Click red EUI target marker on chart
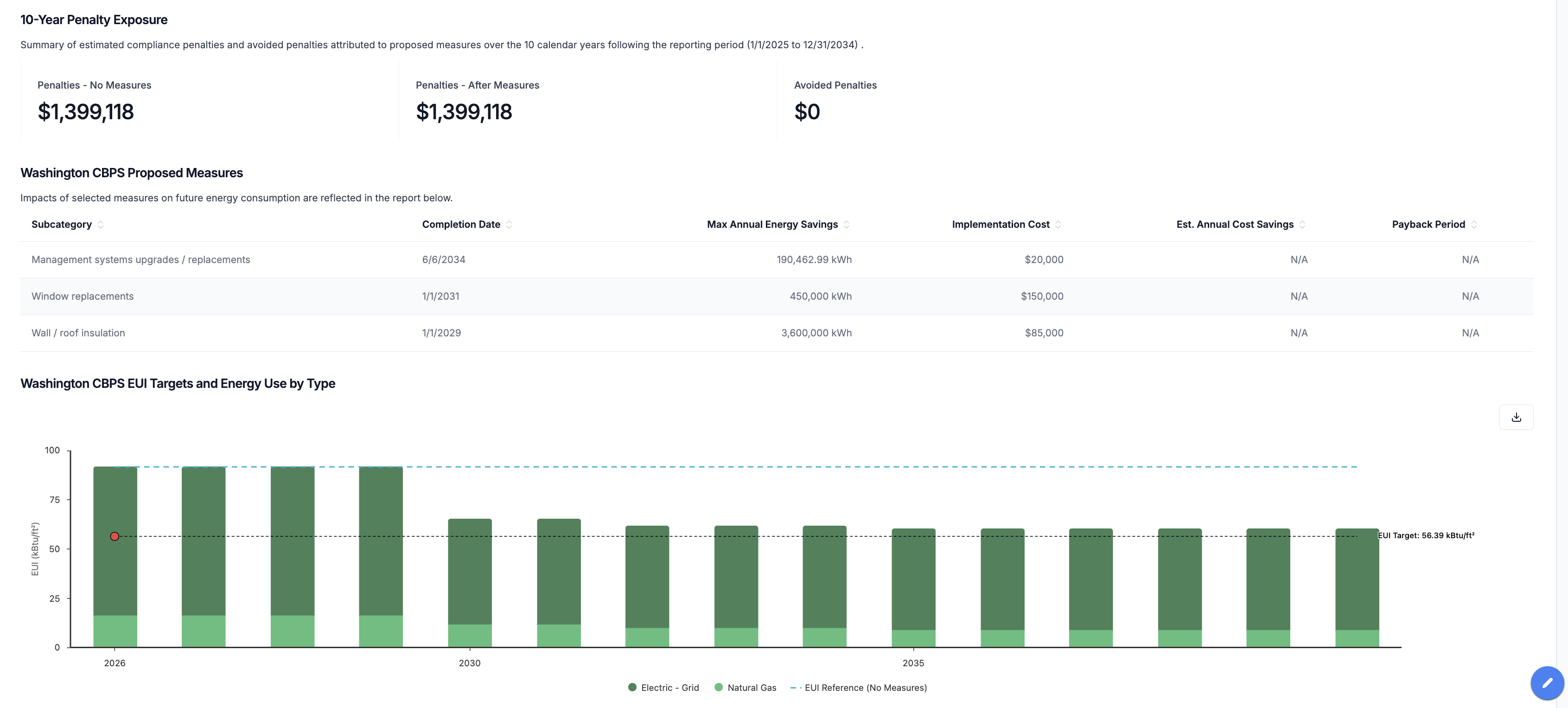 coord(115,537)
